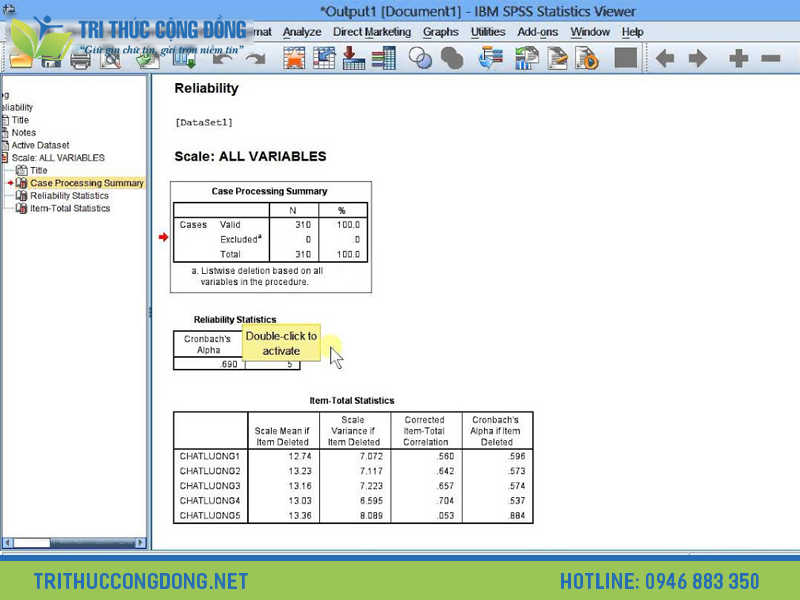Click the Undo arrow toolbar icon
Image resolution: width=800 pixels, height=600 pixels.
click(x=222, y=59)
